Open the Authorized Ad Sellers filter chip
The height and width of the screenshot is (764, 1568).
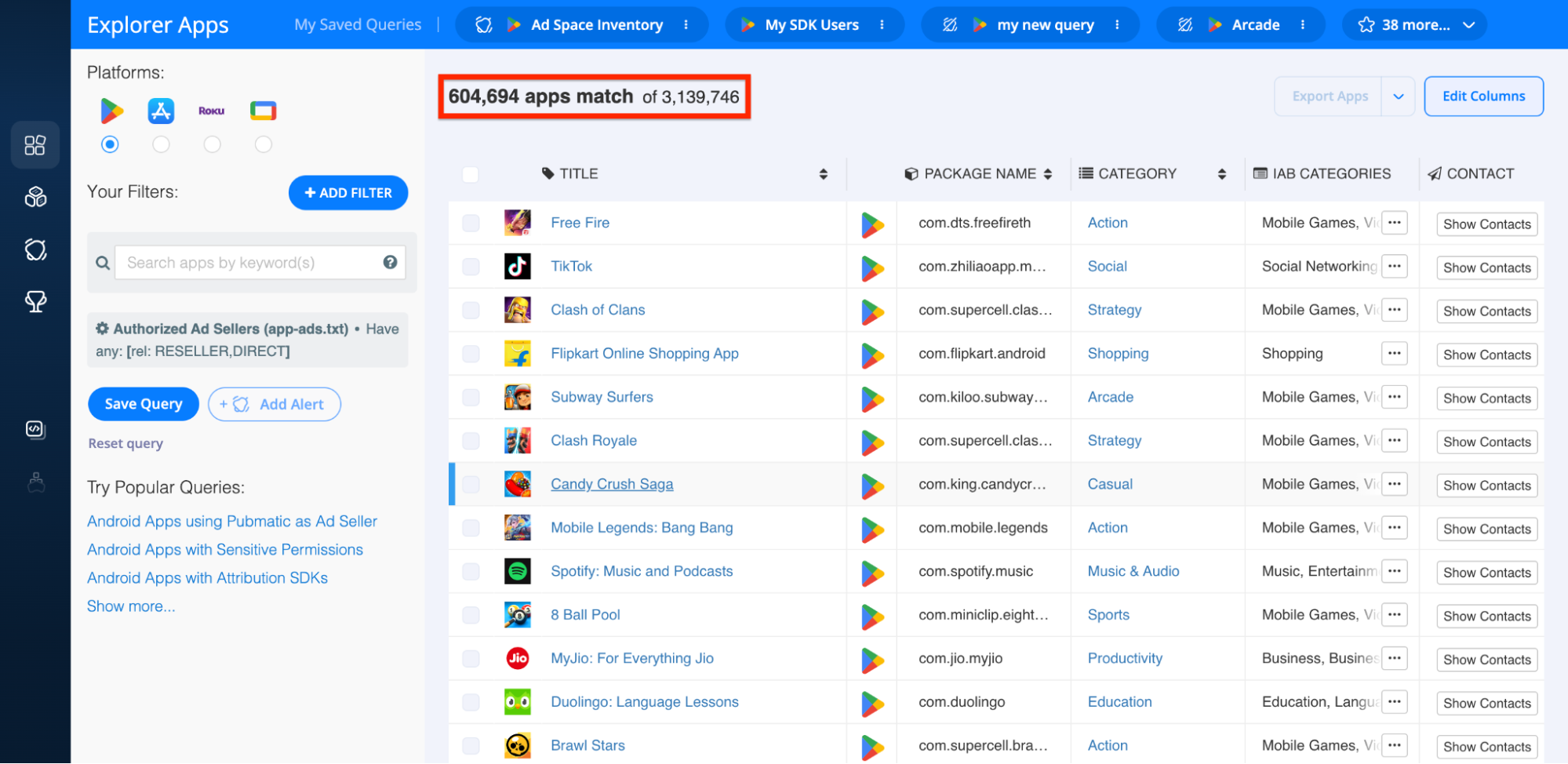point(248,340)
